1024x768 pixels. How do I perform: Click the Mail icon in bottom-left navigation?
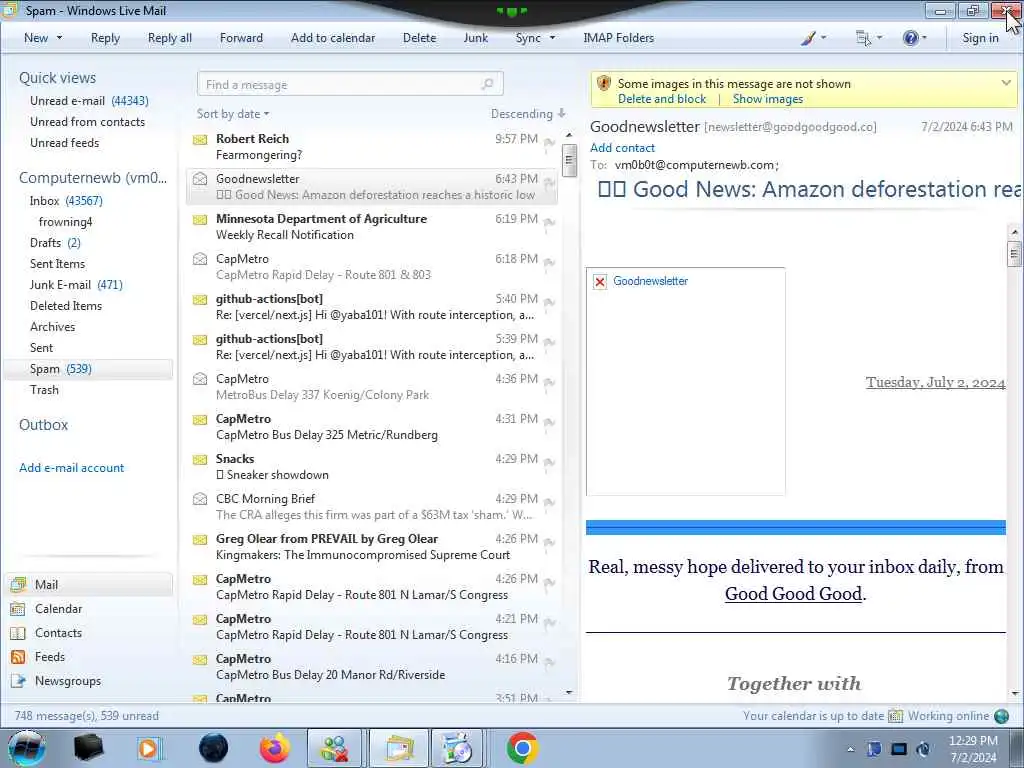tap(18, 584)
